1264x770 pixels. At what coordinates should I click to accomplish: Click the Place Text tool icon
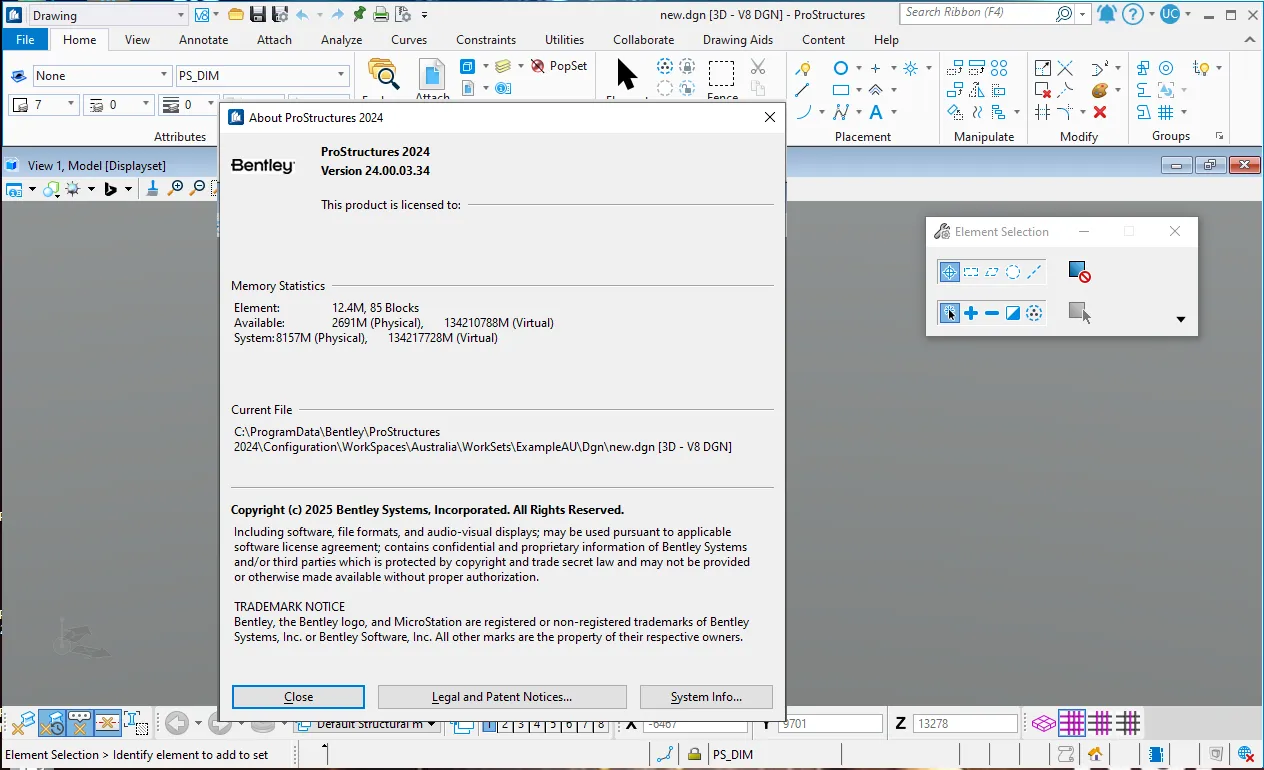[x=876, y=112]
